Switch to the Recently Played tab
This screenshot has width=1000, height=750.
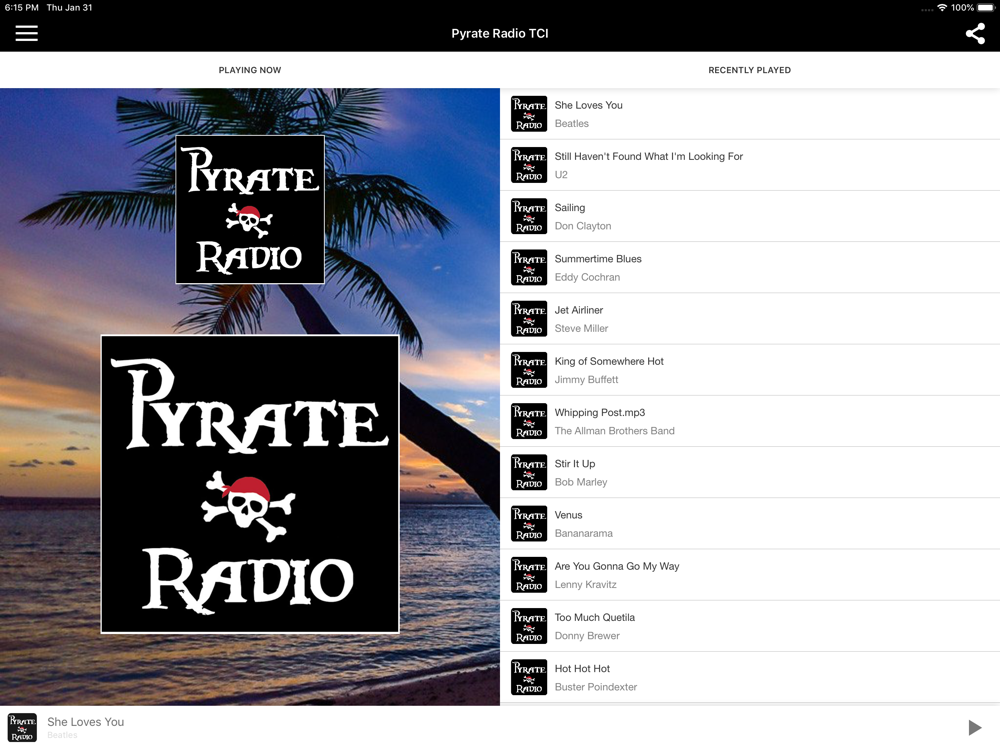click(749, 70)
